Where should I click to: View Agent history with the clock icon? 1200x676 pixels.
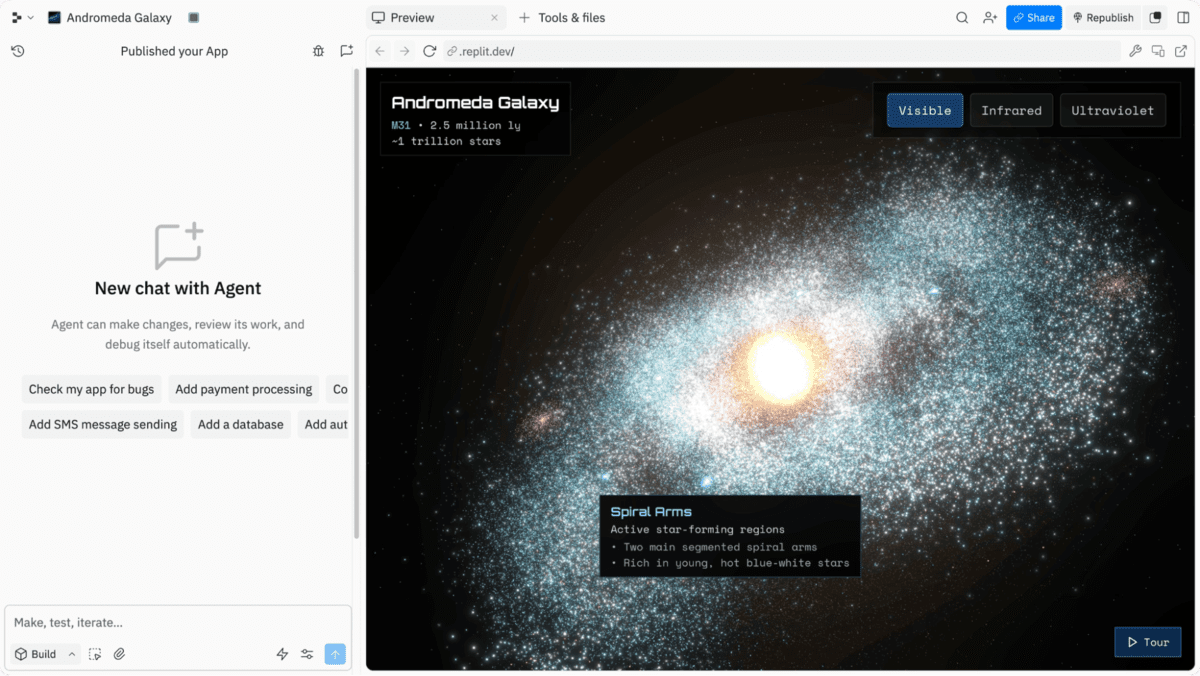(x=17, y=50)
